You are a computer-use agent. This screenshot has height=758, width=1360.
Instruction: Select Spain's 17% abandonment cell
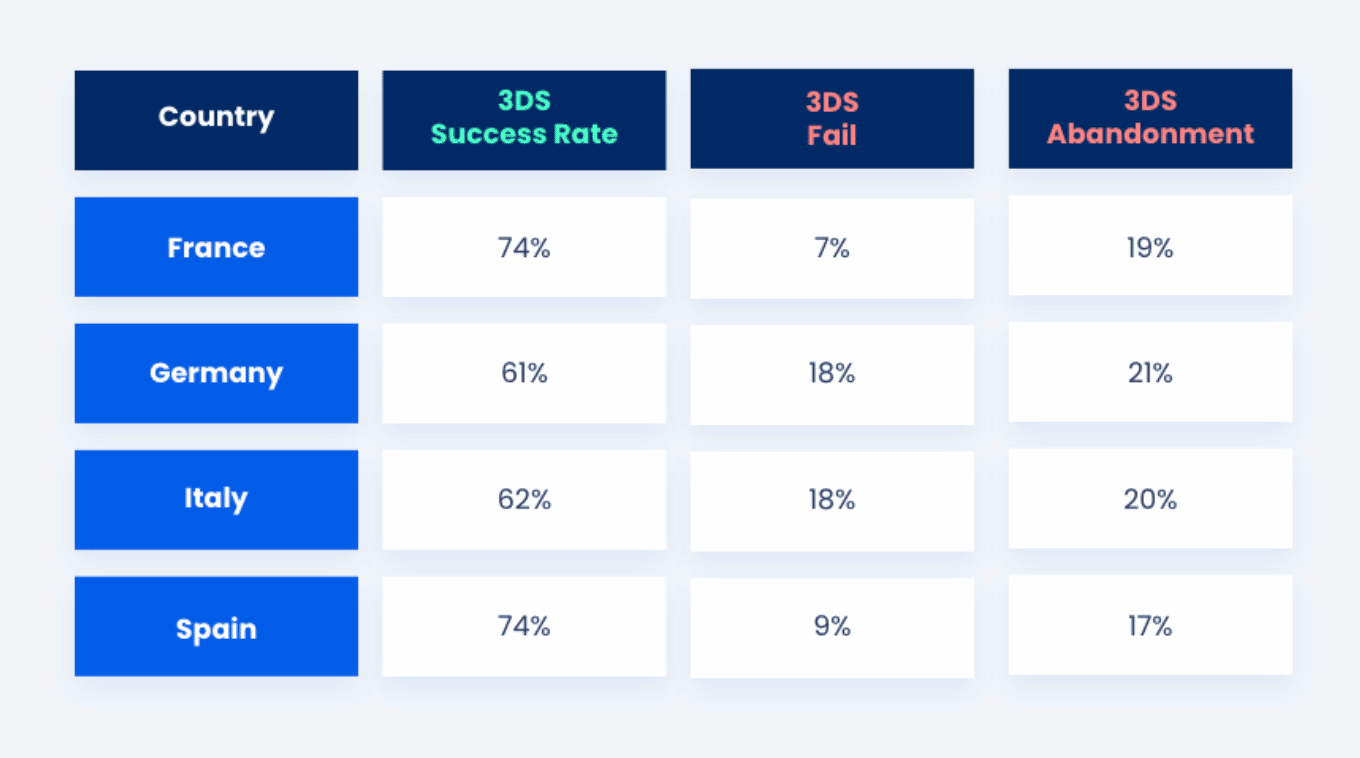(x=1150, y=627)
